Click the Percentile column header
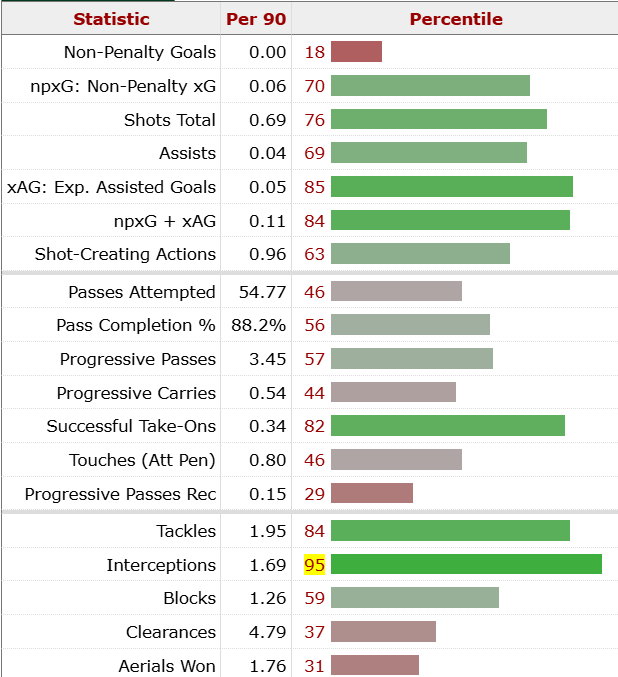Viewport: 618px width, 677px height. click(x=456, y=19)
